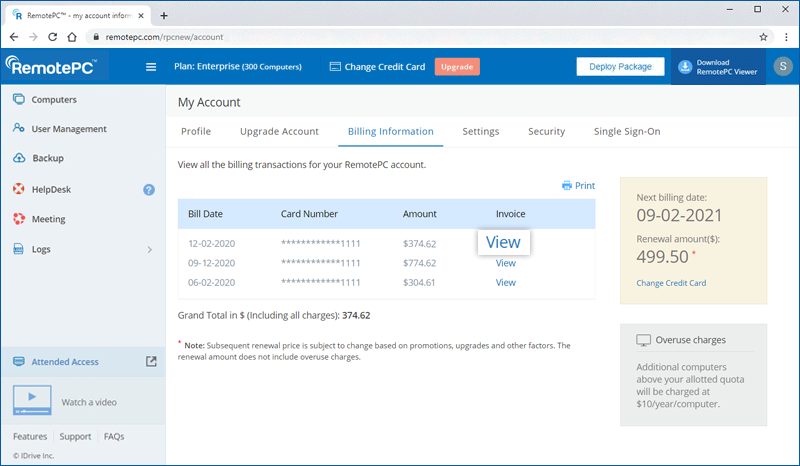Screen dimensions: 800x466
Task: Click the Download RemotePC Viewer icon
Action: pyautogui.click(x=685, y=67)
